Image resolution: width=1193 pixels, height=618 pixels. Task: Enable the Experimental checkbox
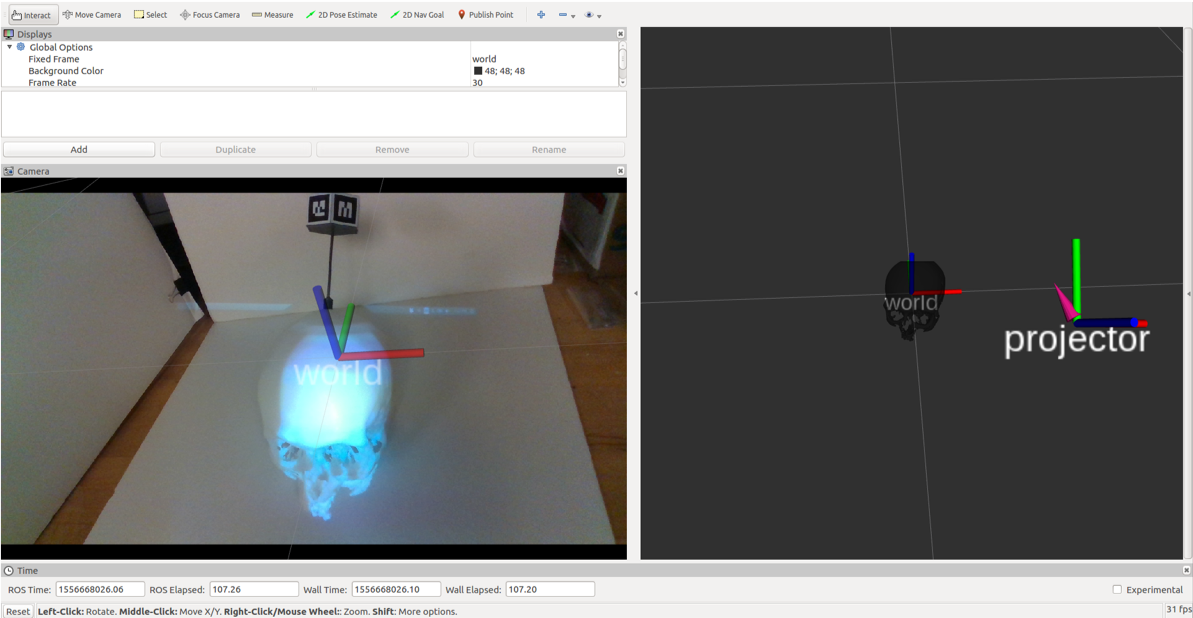(1117, 590)
